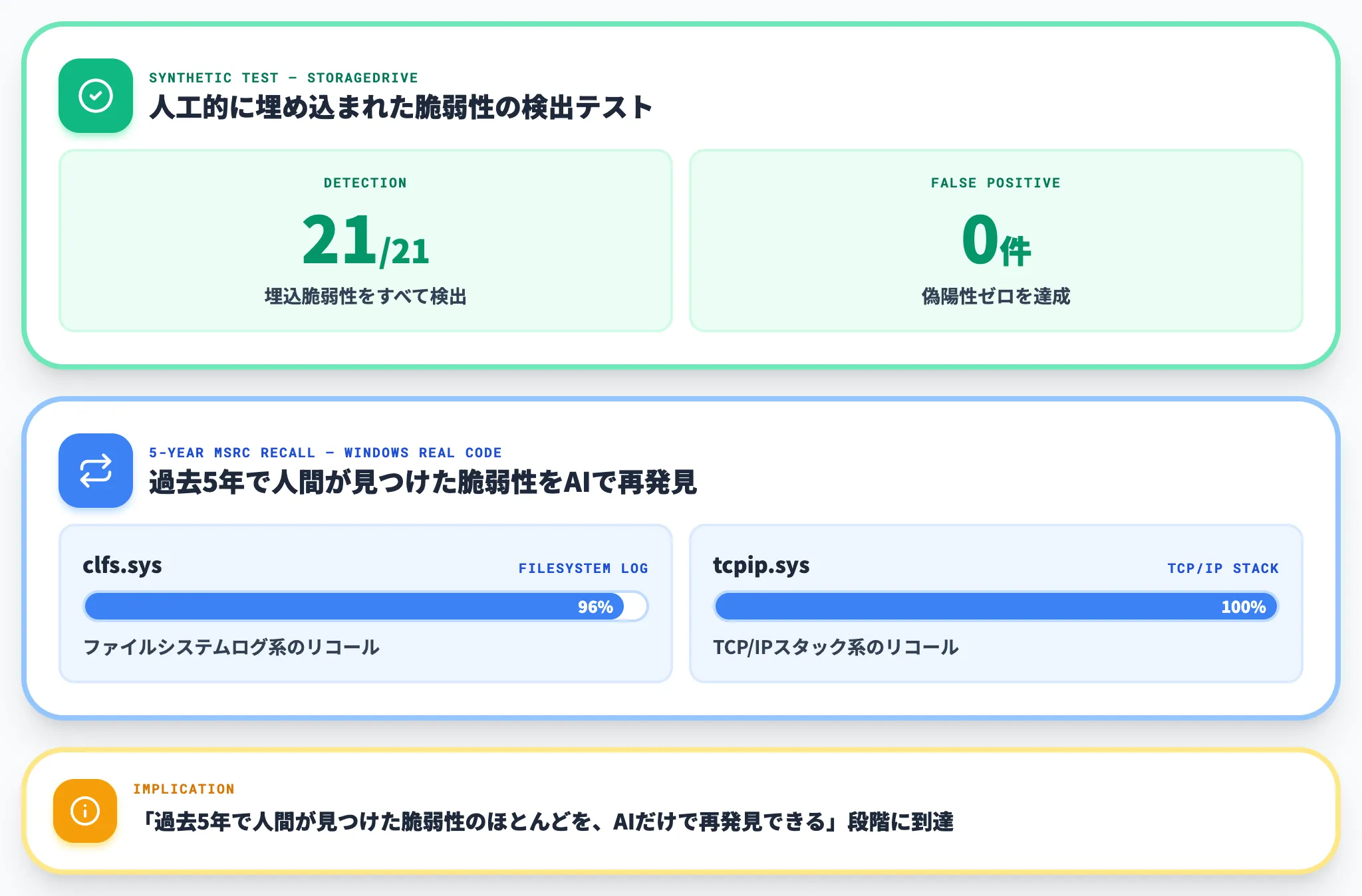This screenshot has width=1362, height=896.
Task: Click the IMPLICATION label
Action: click(184, 789)
